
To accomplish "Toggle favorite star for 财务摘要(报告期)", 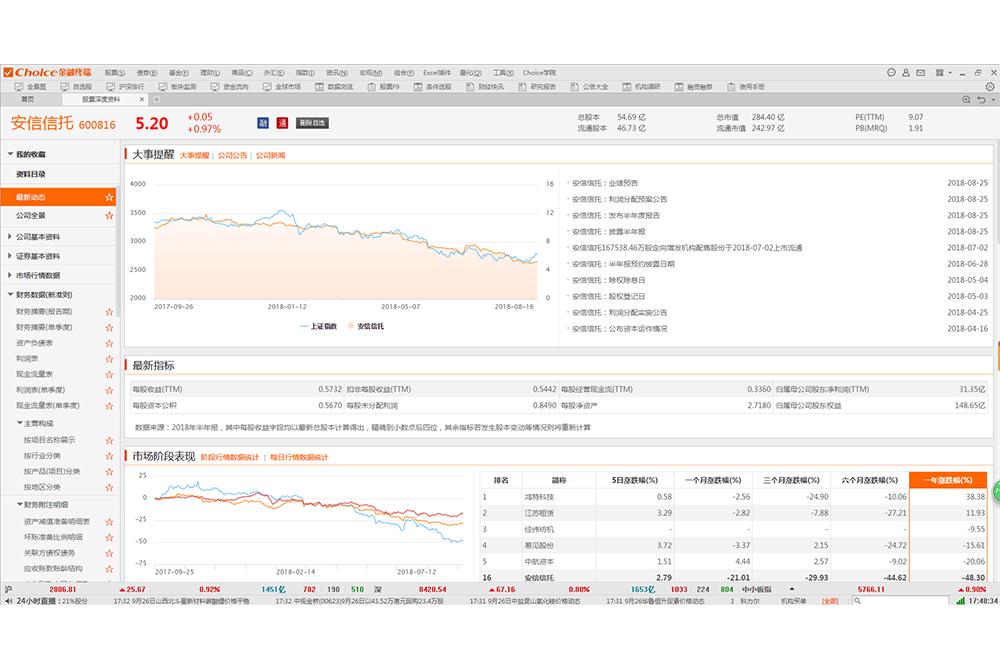I will [x=109, y=312].
